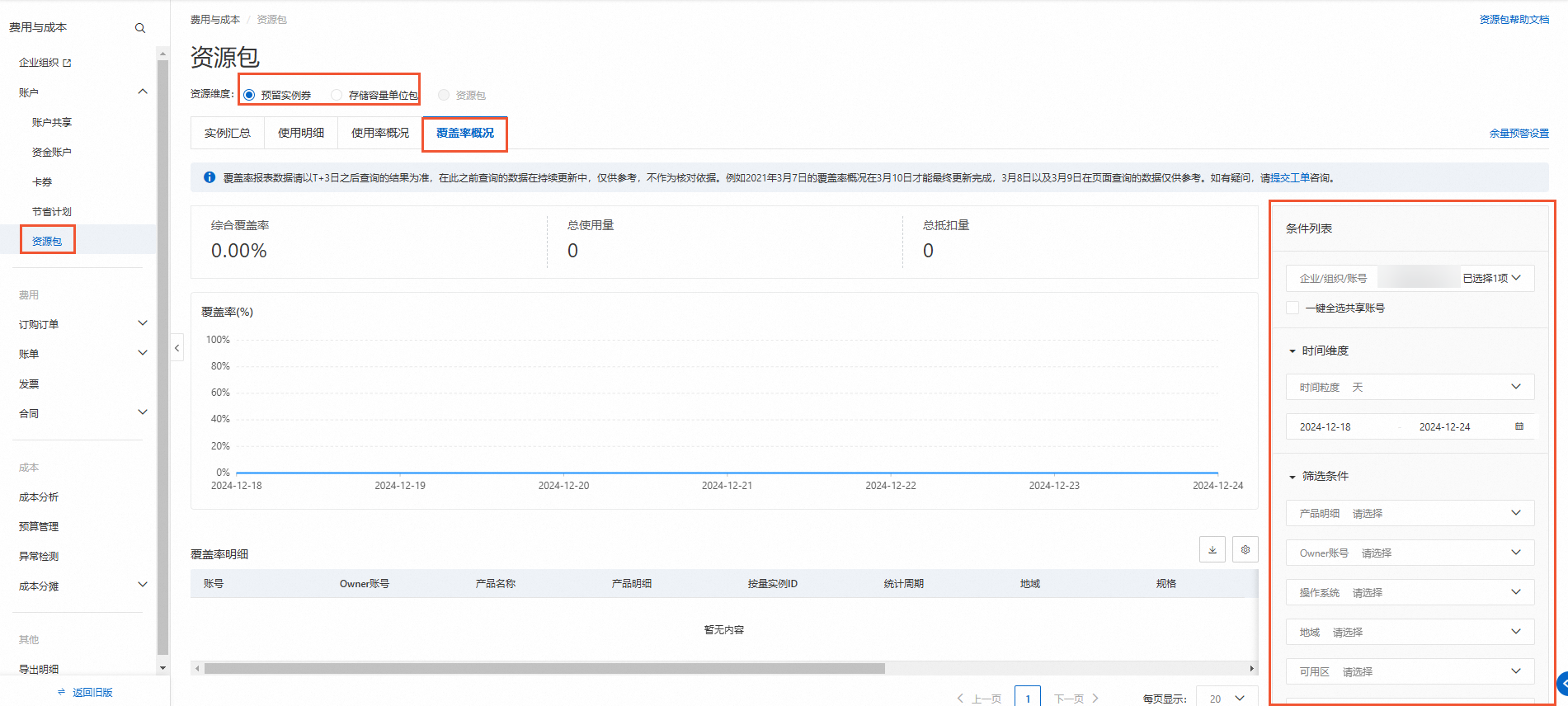Screen dimensions: 1568x706
Task: Open the 地域 filter dropdown
Action: click(x=1410, y=632)
